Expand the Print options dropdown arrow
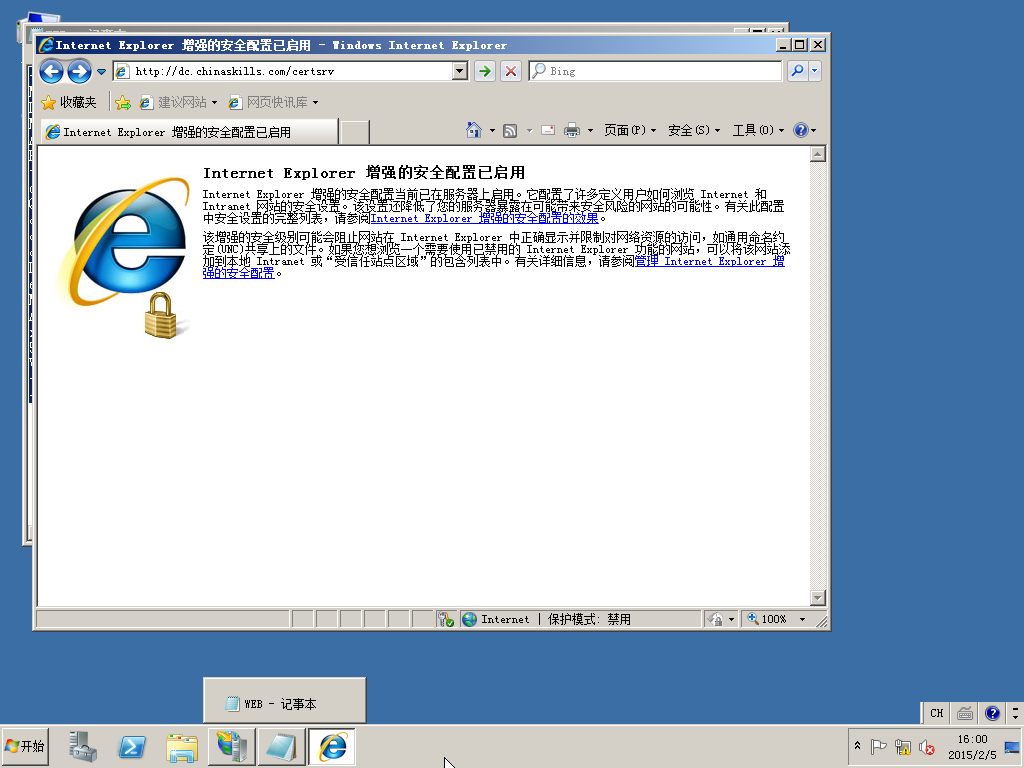1024x768 pixels. (x=590, y=131)
